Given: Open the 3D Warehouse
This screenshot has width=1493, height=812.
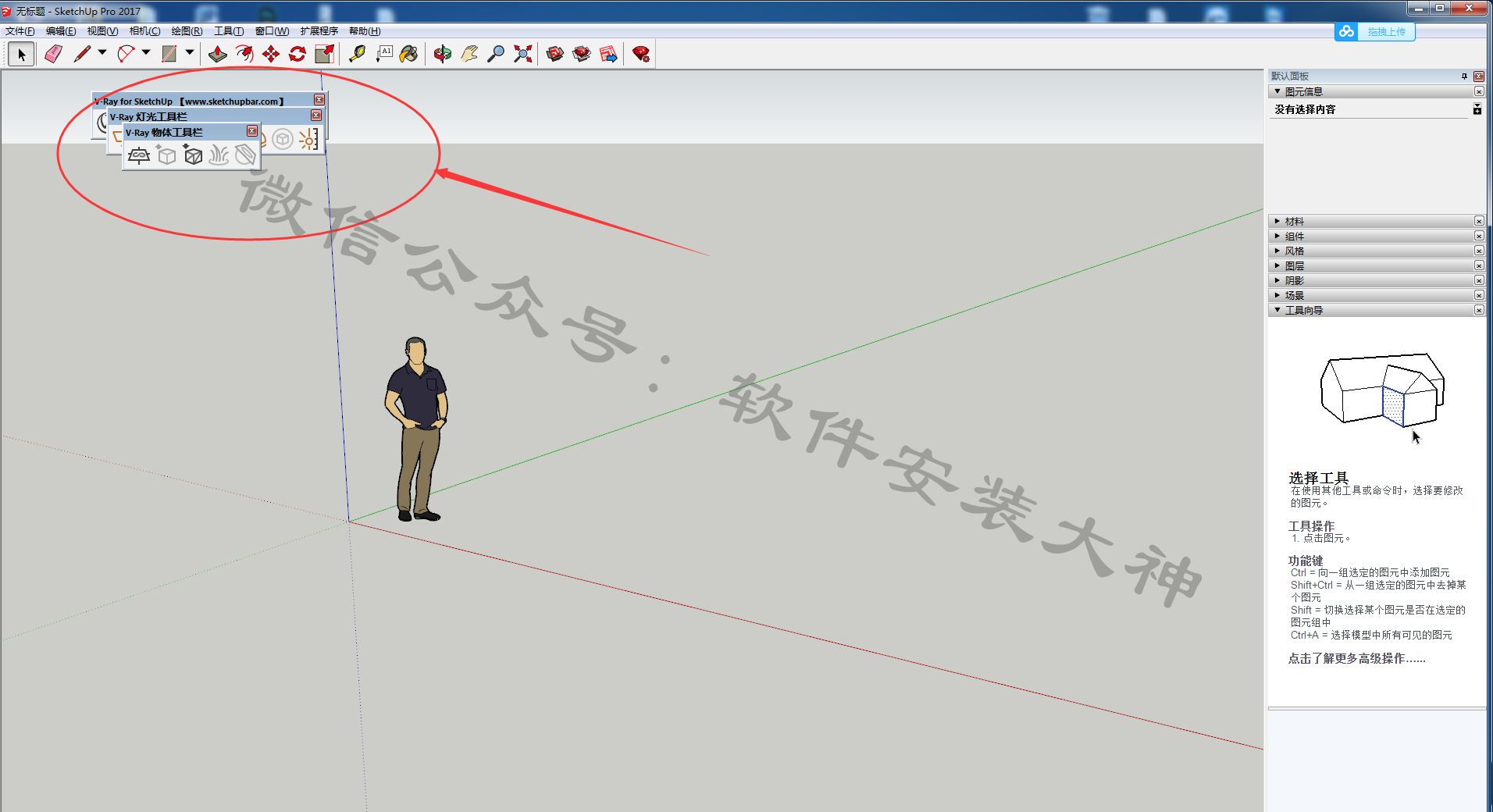Looking at the screenshot, I should [x=555, y=54].
